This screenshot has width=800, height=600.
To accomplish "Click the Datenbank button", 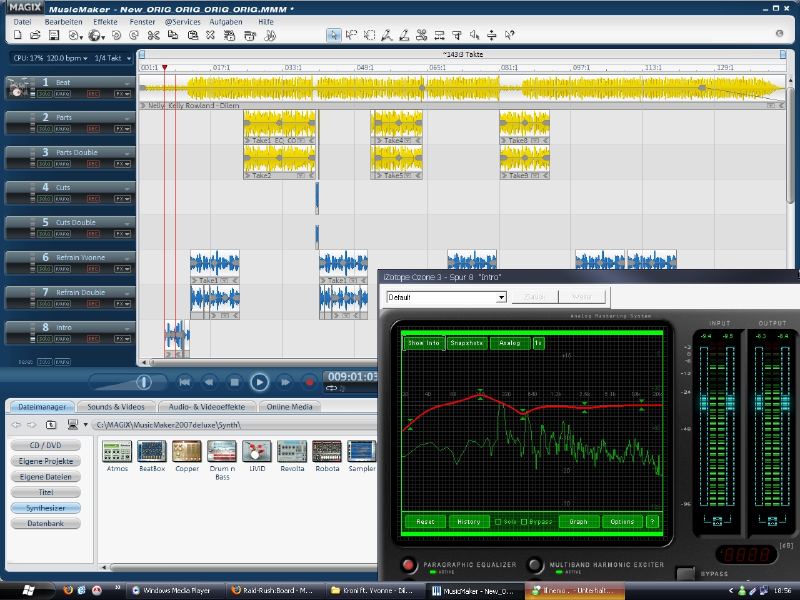I will point(45,523).
